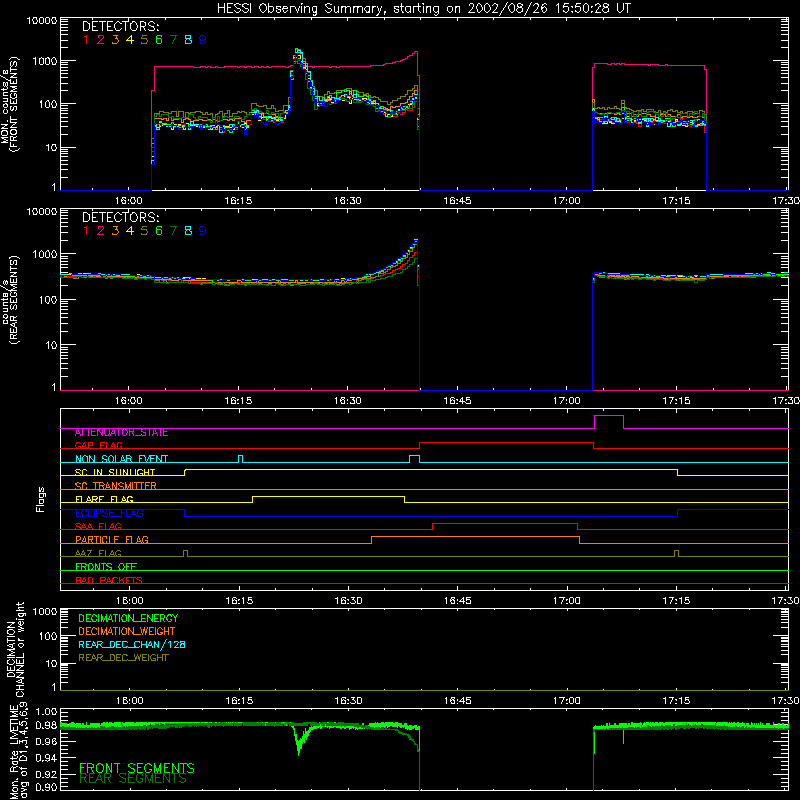Viewport: 800px width, 800px height.
Task: Select dark green detector 7 in front legend
Action: tap(173, 40)
